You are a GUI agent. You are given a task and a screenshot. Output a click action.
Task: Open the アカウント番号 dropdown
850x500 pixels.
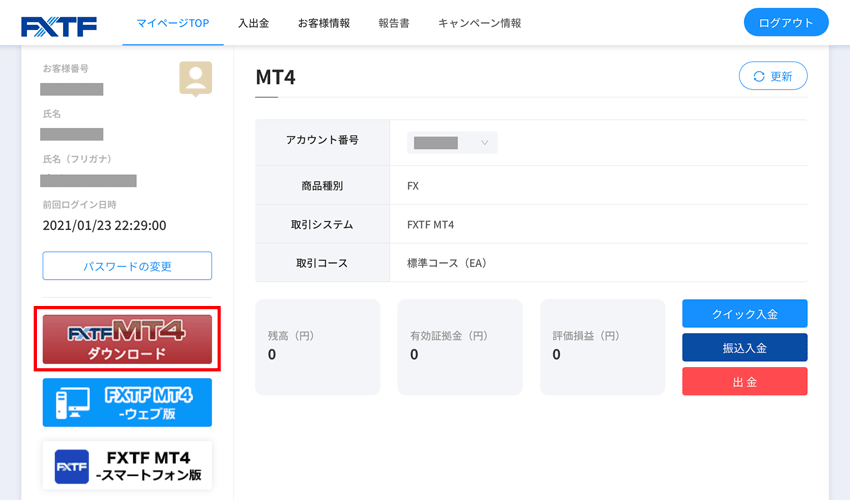452,143
